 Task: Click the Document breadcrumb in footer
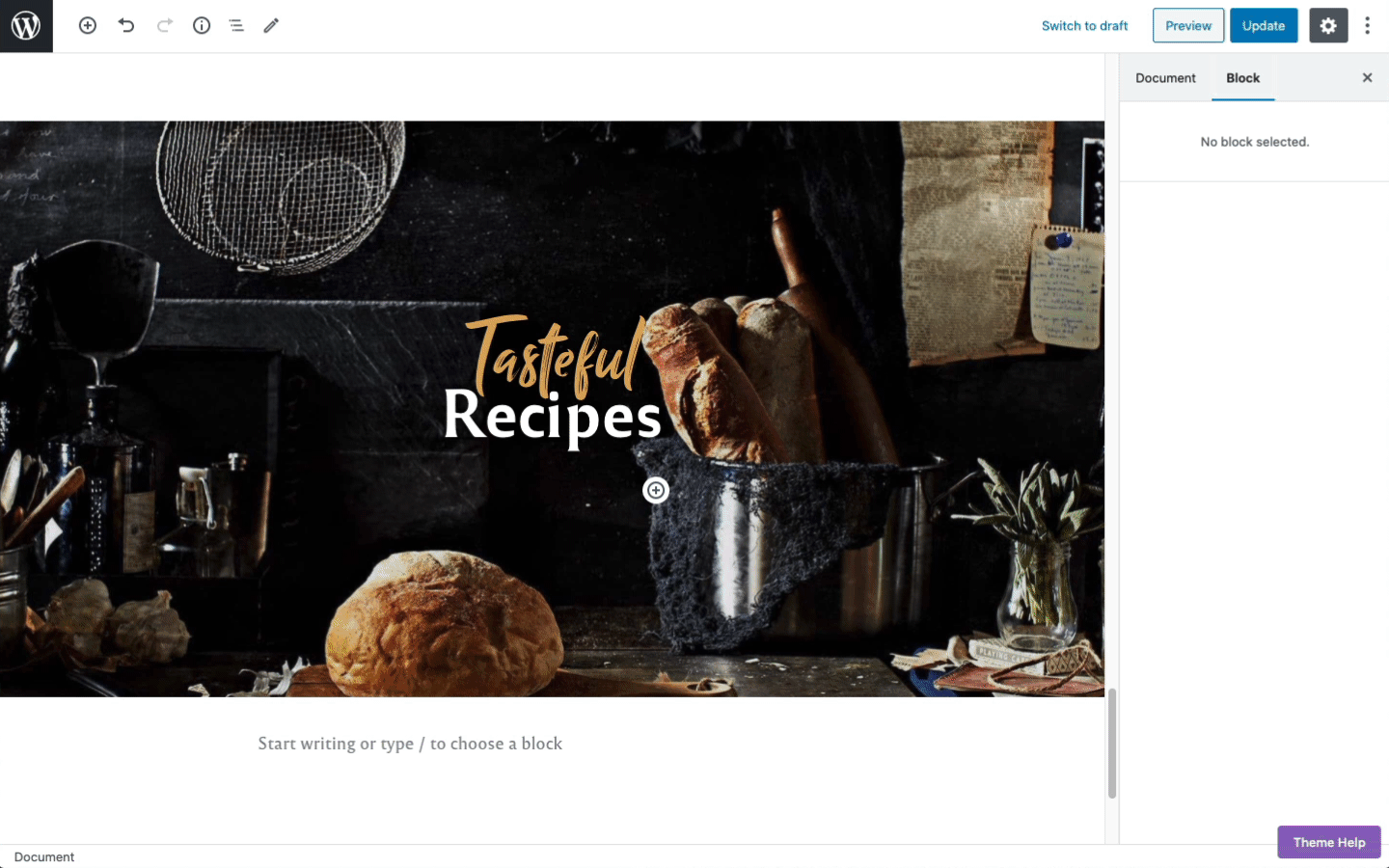[44, 856]
